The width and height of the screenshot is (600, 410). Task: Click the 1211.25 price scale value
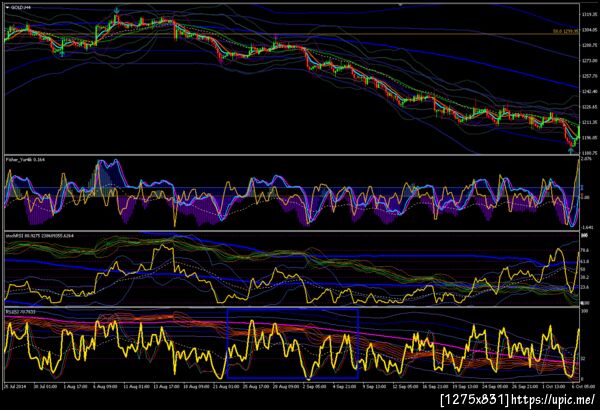(590, 122)
